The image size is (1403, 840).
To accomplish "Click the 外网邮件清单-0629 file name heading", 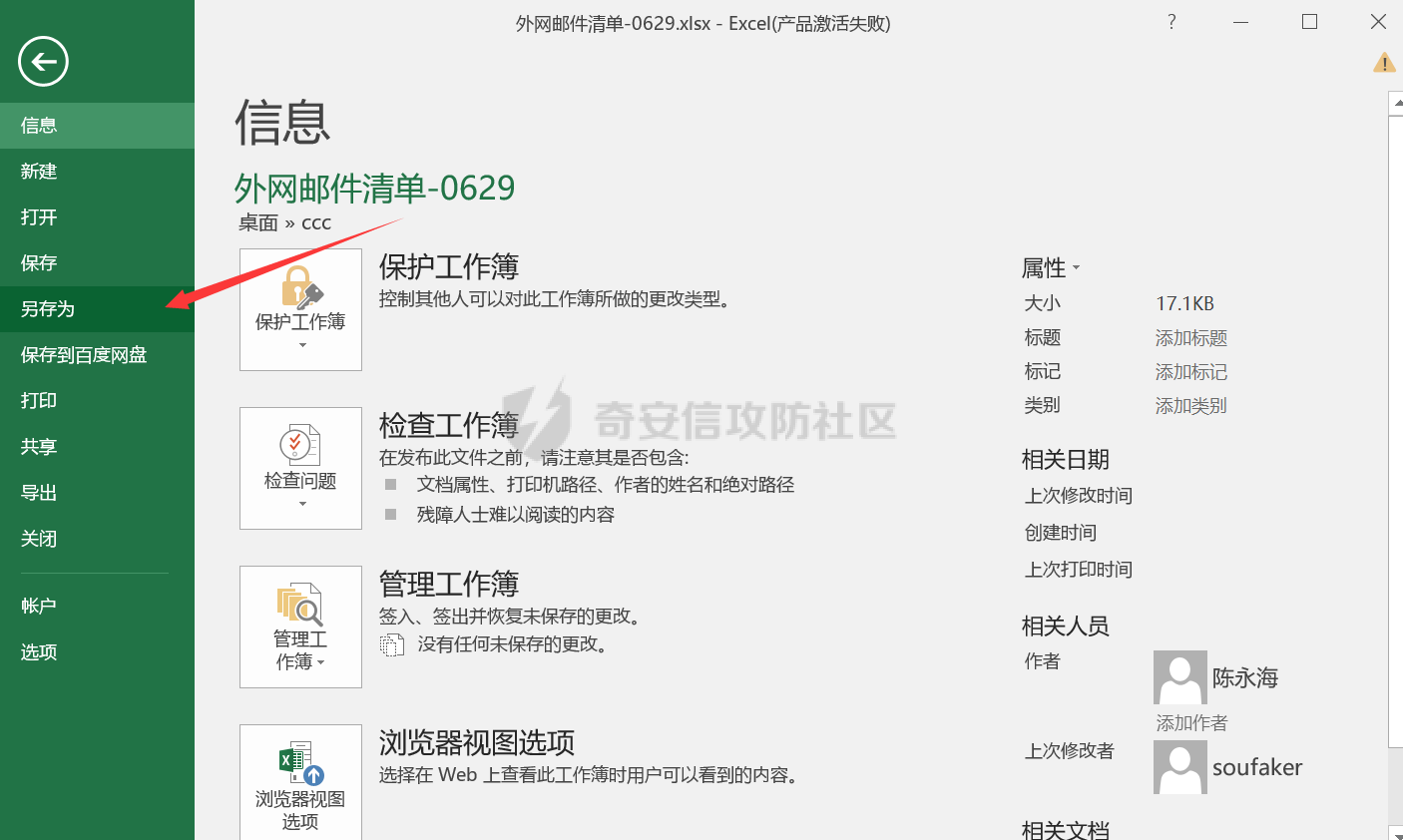I will click(x=375, y=188).
